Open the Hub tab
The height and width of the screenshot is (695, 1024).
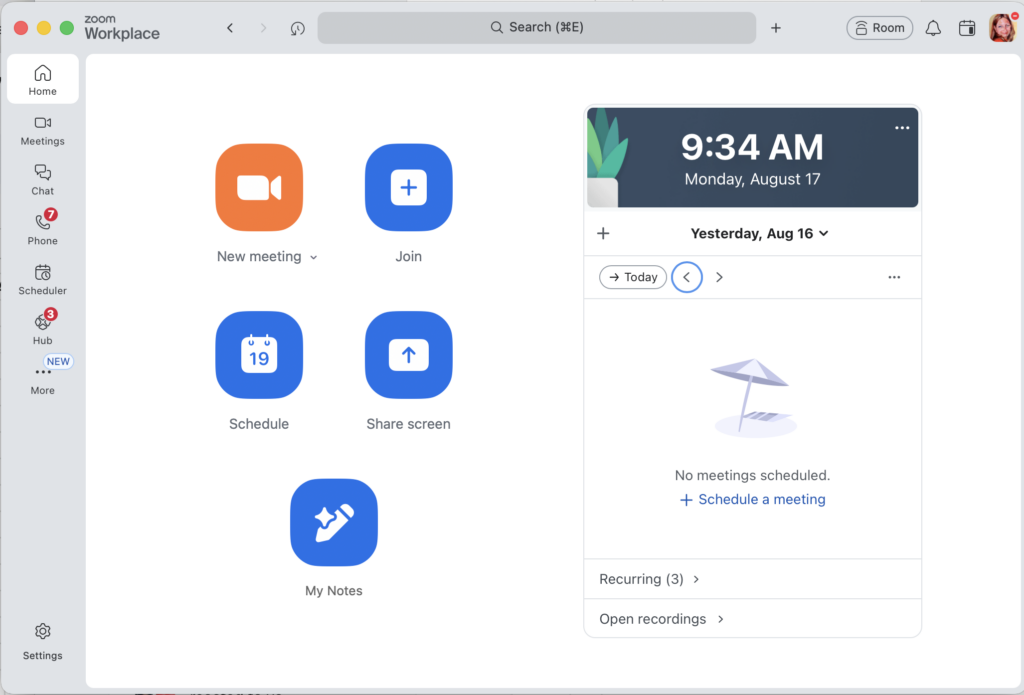click(x=42, y=328)
